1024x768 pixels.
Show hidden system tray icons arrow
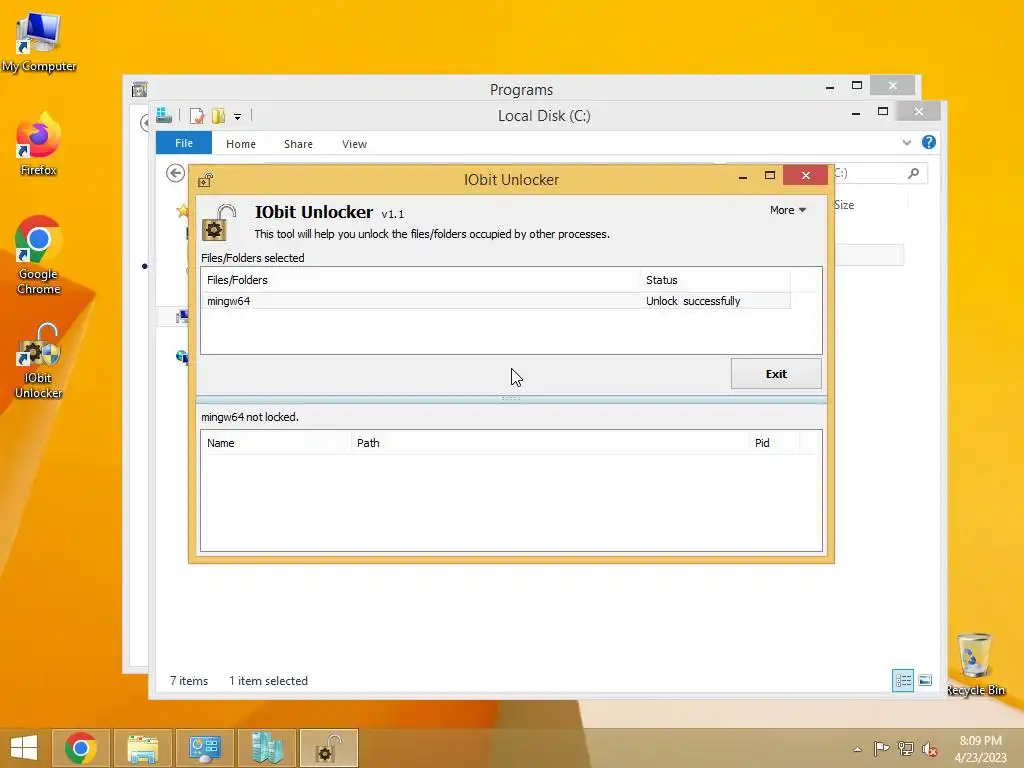coord(857,749)
